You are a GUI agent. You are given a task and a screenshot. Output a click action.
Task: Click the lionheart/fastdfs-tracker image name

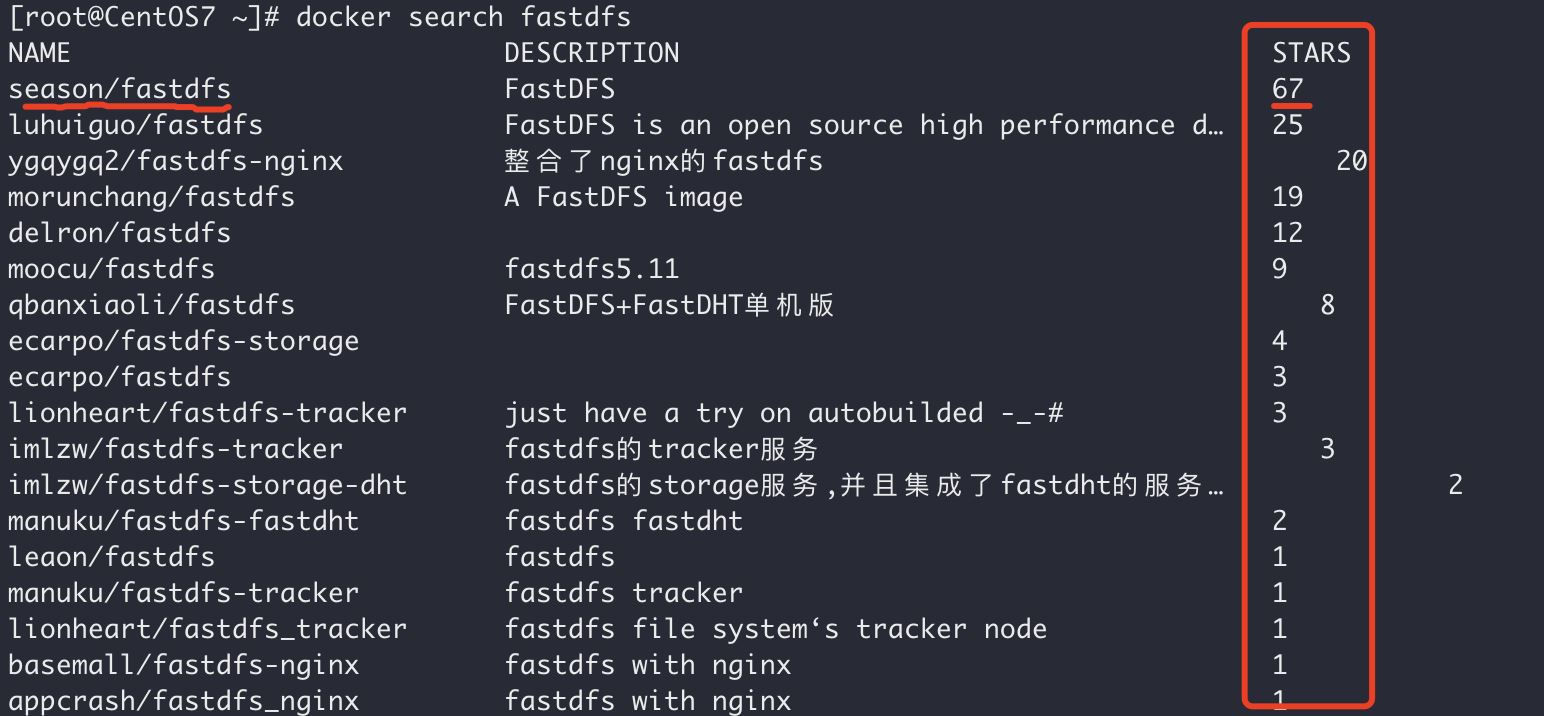(x=208, y=413)
